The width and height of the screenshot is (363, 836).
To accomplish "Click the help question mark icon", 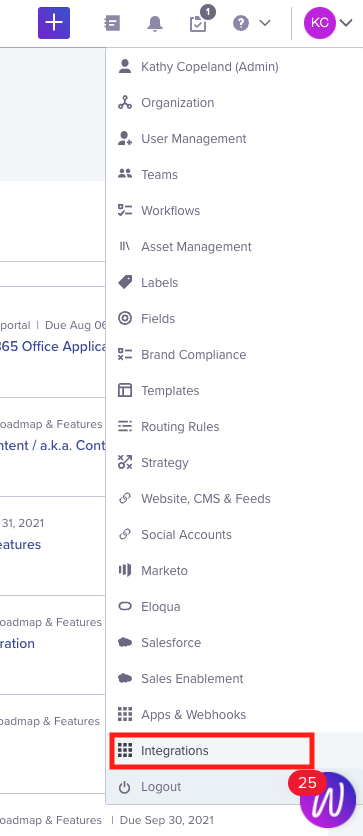I will (241, 23).
